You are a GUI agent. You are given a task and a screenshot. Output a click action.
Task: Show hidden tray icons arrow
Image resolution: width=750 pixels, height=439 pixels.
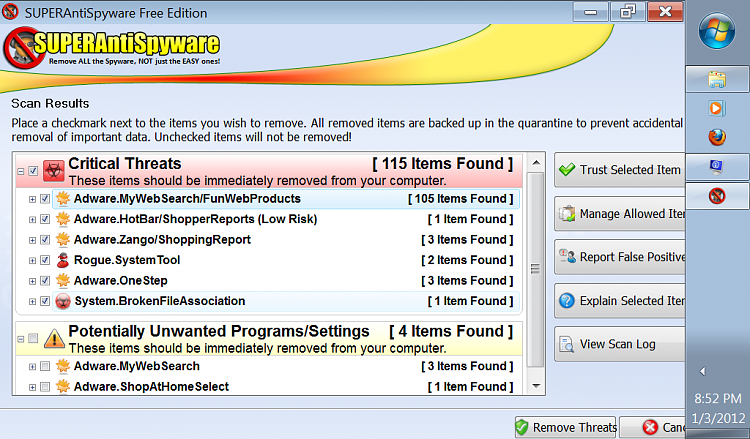tap(703, 371)
